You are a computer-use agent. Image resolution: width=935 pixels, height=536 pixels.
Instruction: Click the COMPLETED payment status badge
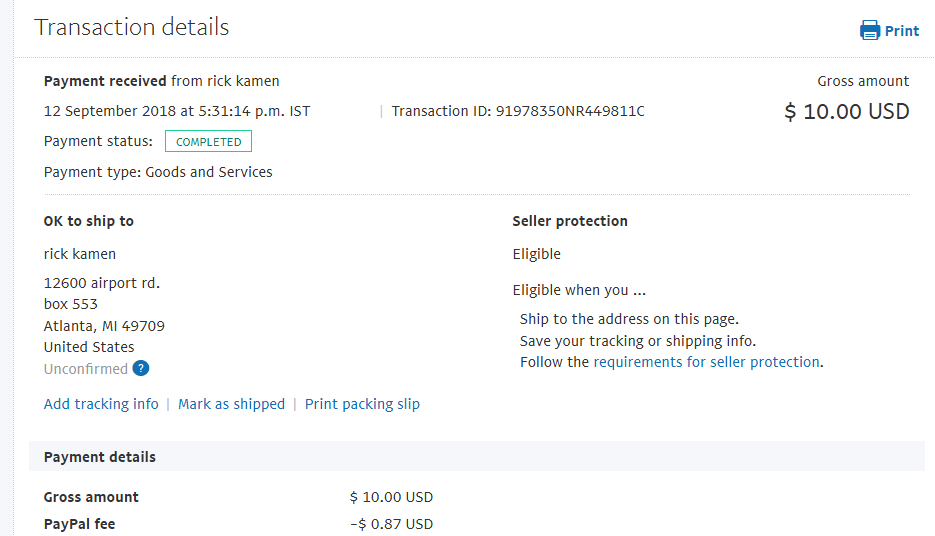click(208, 141)
